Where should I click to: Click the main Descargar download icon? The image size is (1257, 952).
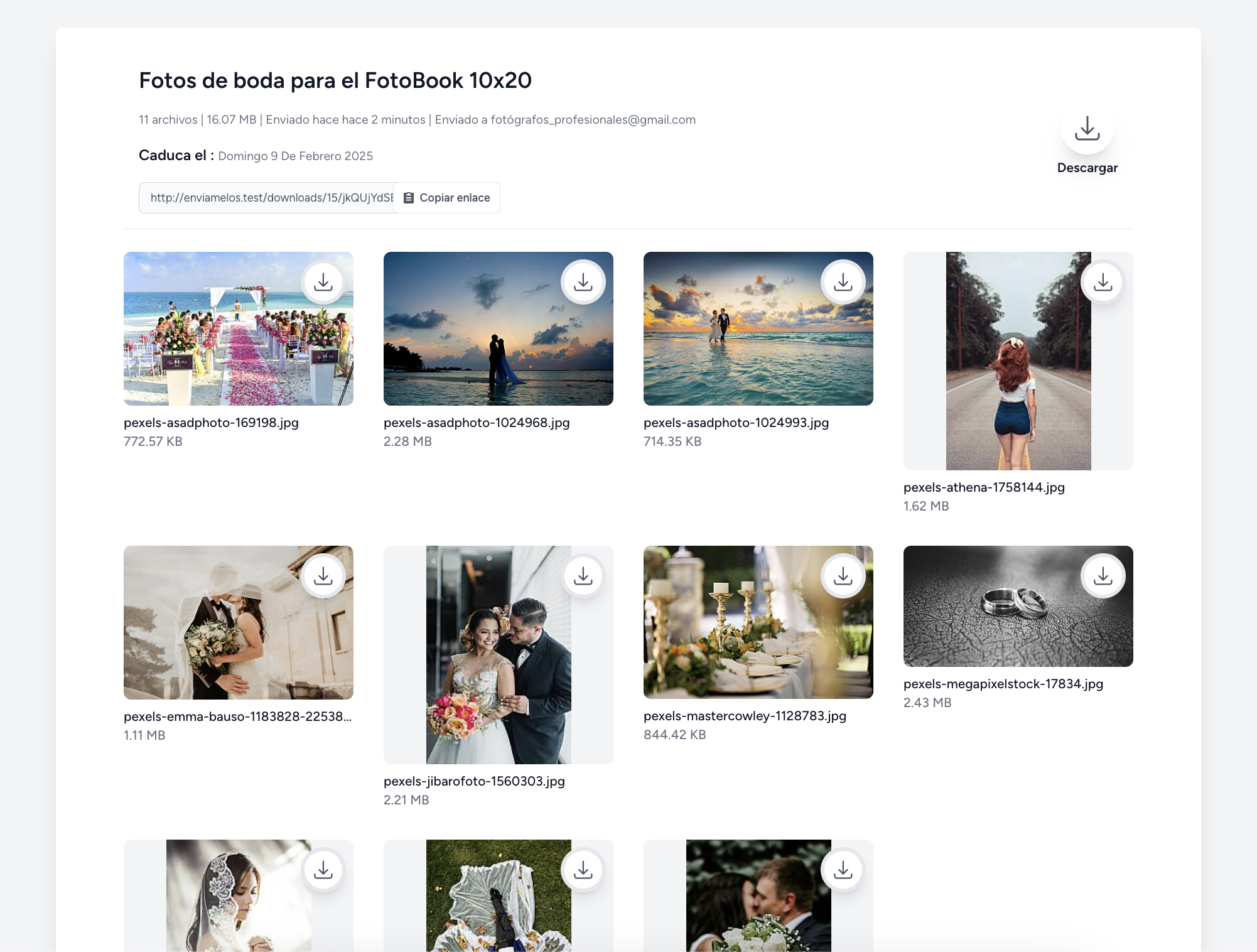click(1087, 129)
